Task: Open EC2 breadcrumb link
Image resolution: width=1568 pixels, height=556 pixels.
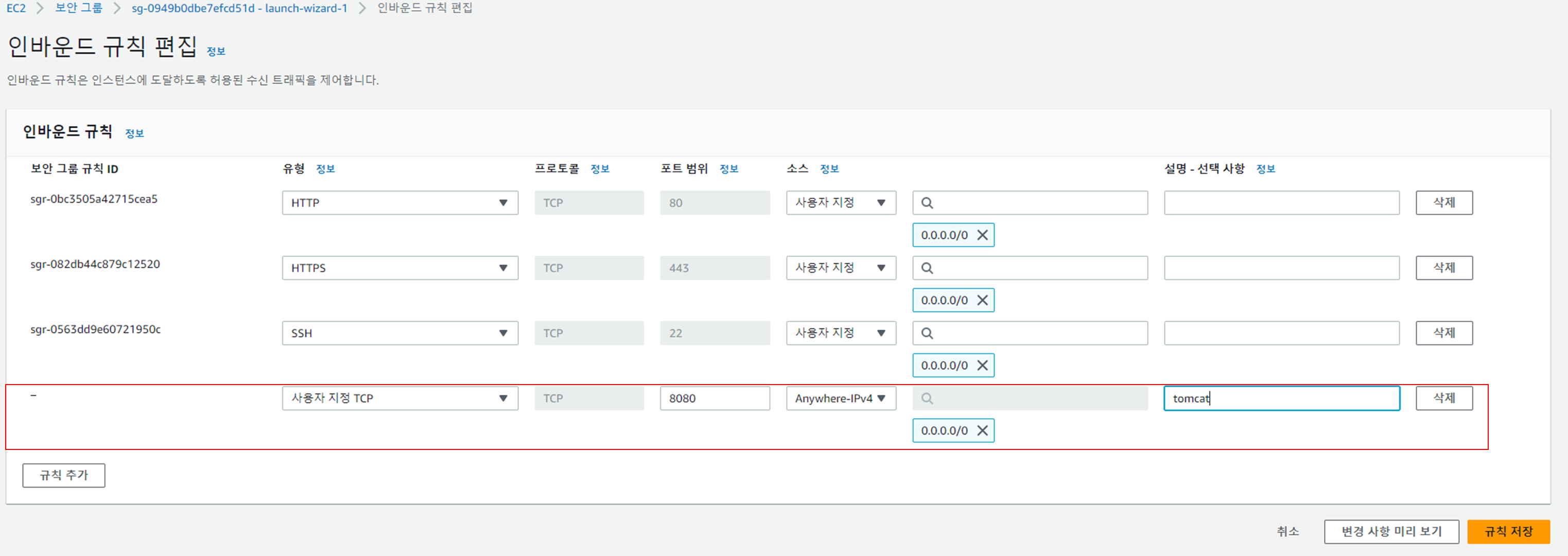Action: click(16, 8)
